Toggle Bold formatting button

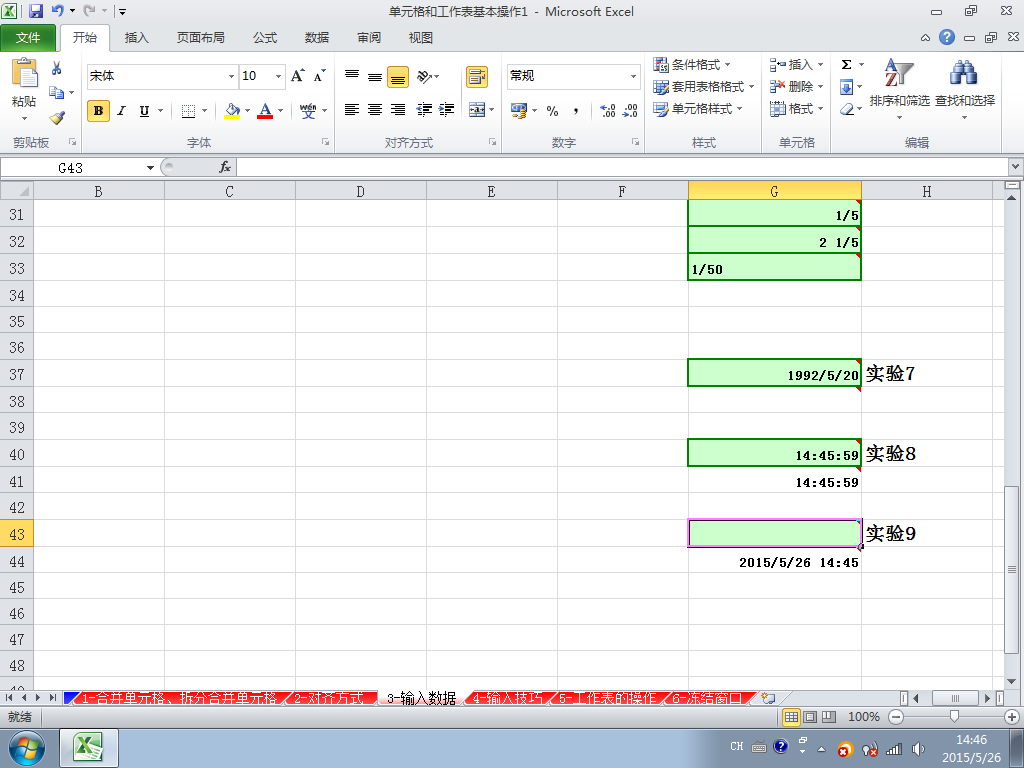point(99,111)
